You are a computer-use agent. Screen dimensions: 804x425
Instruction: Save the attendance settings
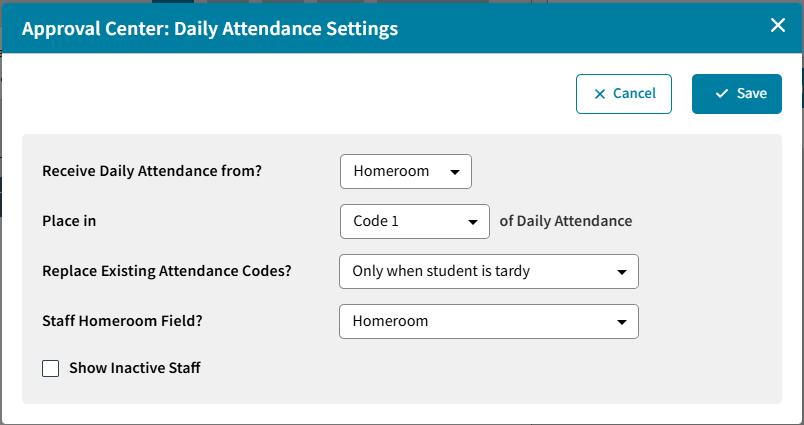click(737, 94)
